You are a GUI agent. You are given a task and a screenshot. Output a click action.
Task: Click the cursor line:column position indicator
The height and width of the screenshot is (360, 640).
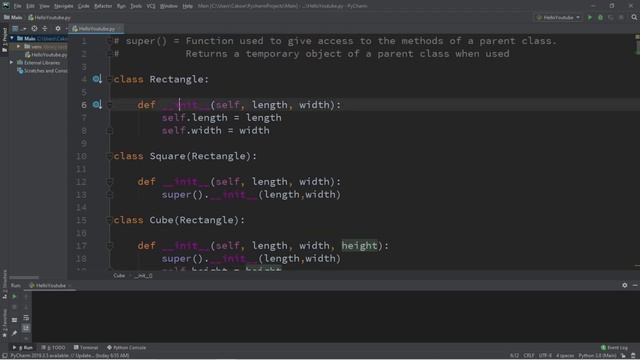tap(514, 356)
